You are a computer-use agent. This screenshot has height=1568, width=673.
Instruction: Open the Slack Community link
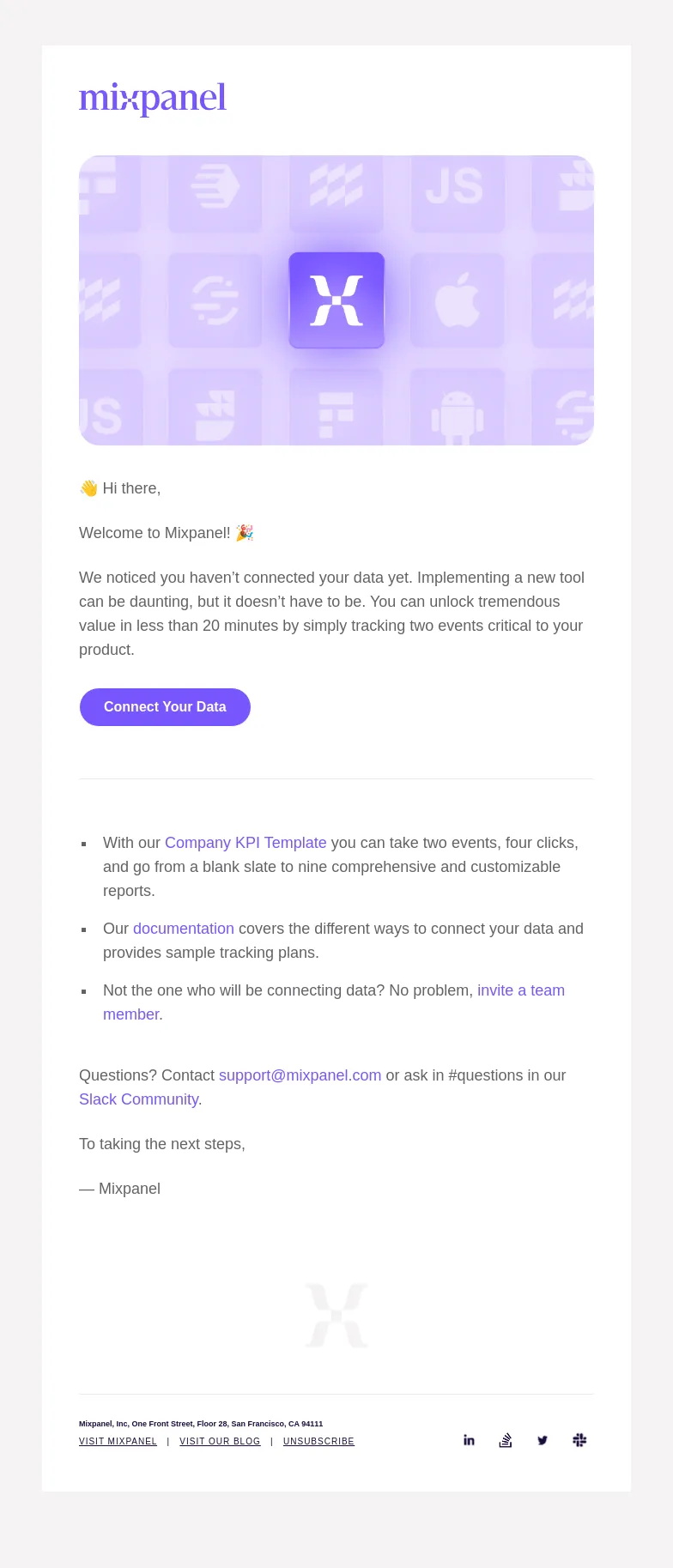[x=139, y=1099]
